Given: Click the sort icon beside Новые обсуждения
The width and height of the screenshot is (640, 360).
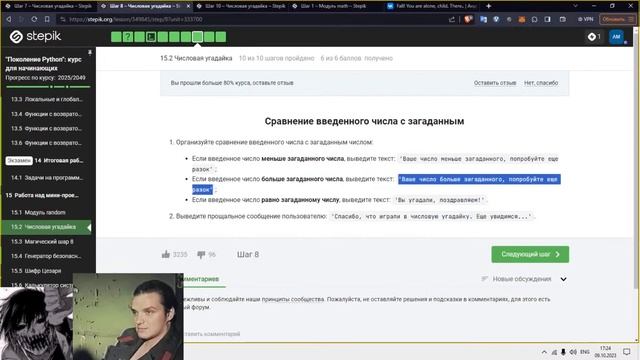Looking at the screenshot, I should [484, 279].
